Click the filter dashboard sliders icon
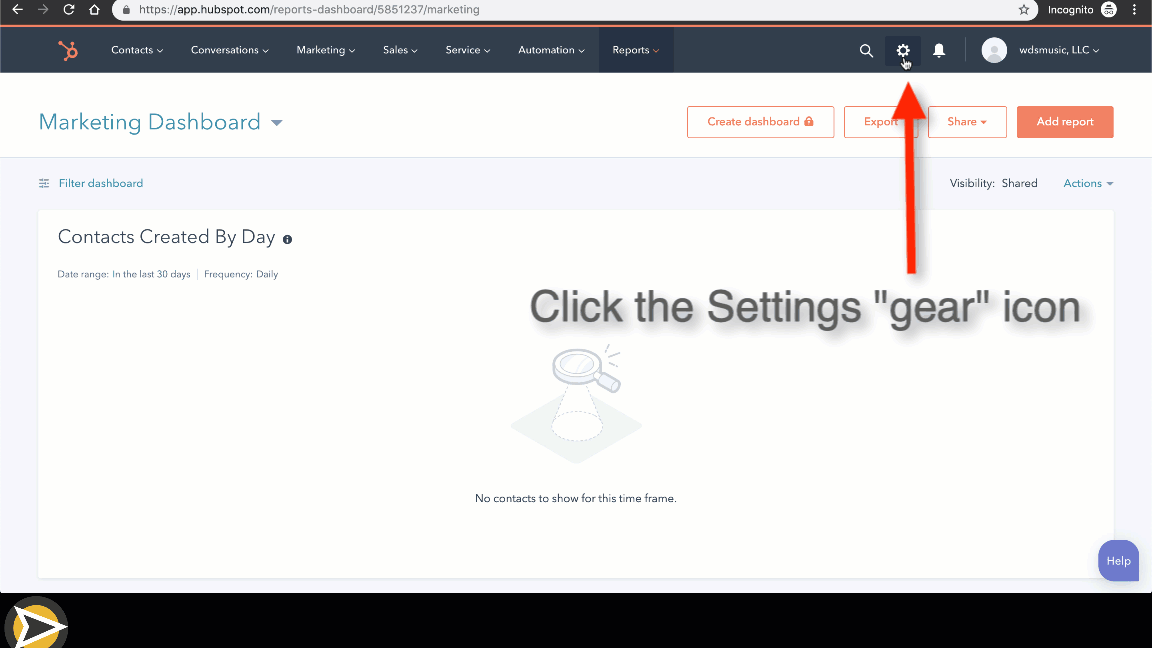The width and height of the screenshot is (1152, 648). pos(44,183)
